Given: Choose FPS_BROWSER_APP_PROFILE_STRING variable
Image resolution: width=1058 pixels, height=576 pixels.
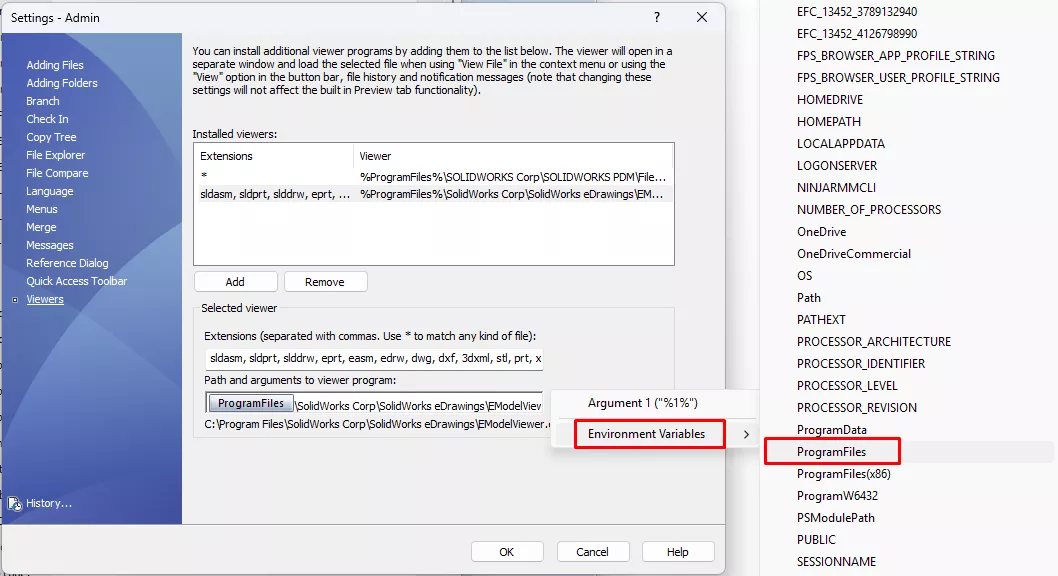Looking at the screenshot, I should point(895,56).
